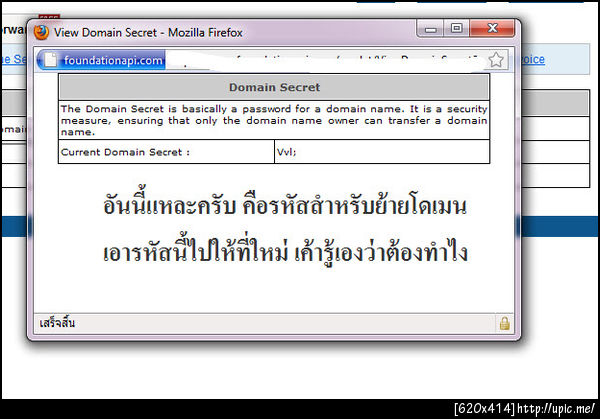The height and width of the screenshot is (419, 600).
Task: Click the secret value 'Vvl;' cell
Action: pyautogui.click(x=382, y=152)
